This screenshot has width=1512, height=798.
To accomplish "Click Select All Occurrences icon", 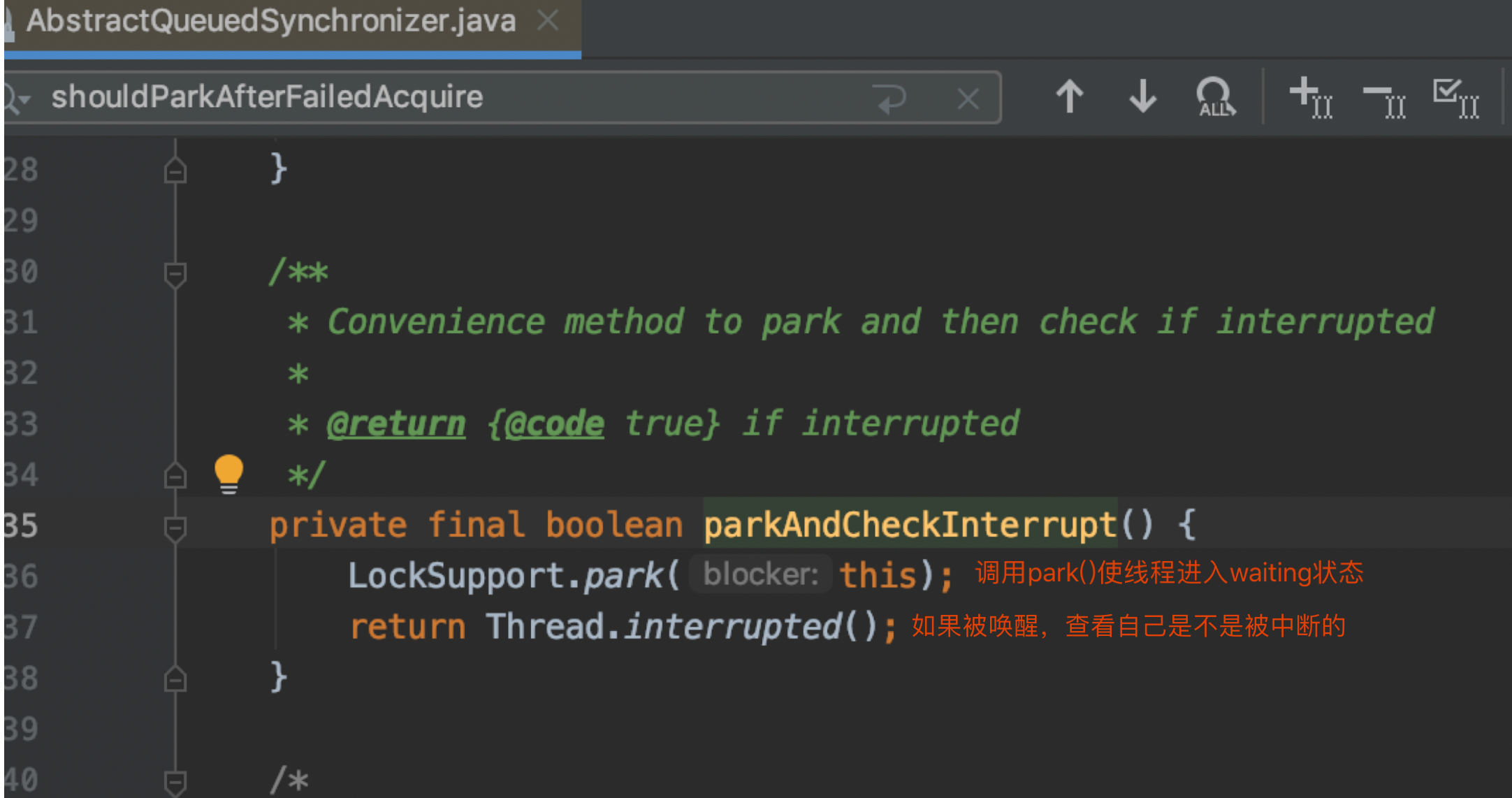I will tap(1456, 97).
